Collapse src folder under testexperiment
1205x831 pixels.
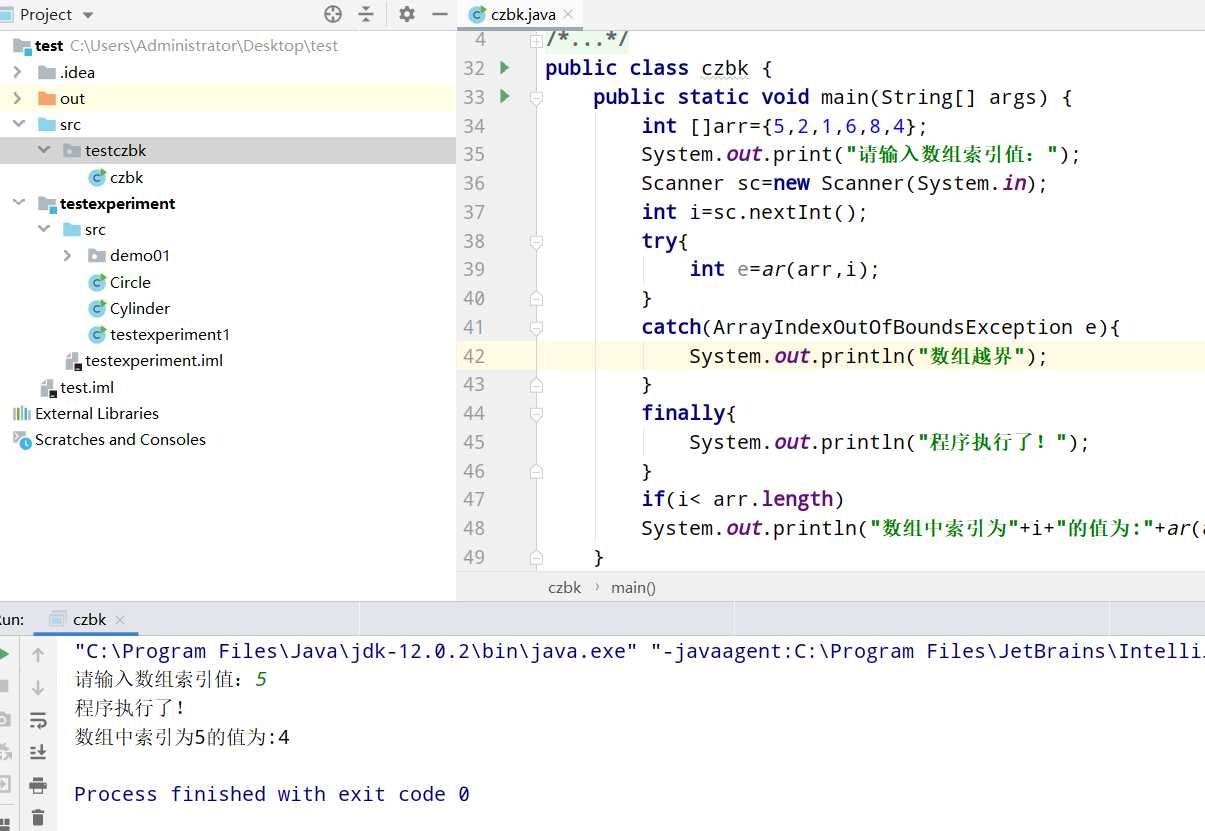point(43,229)
